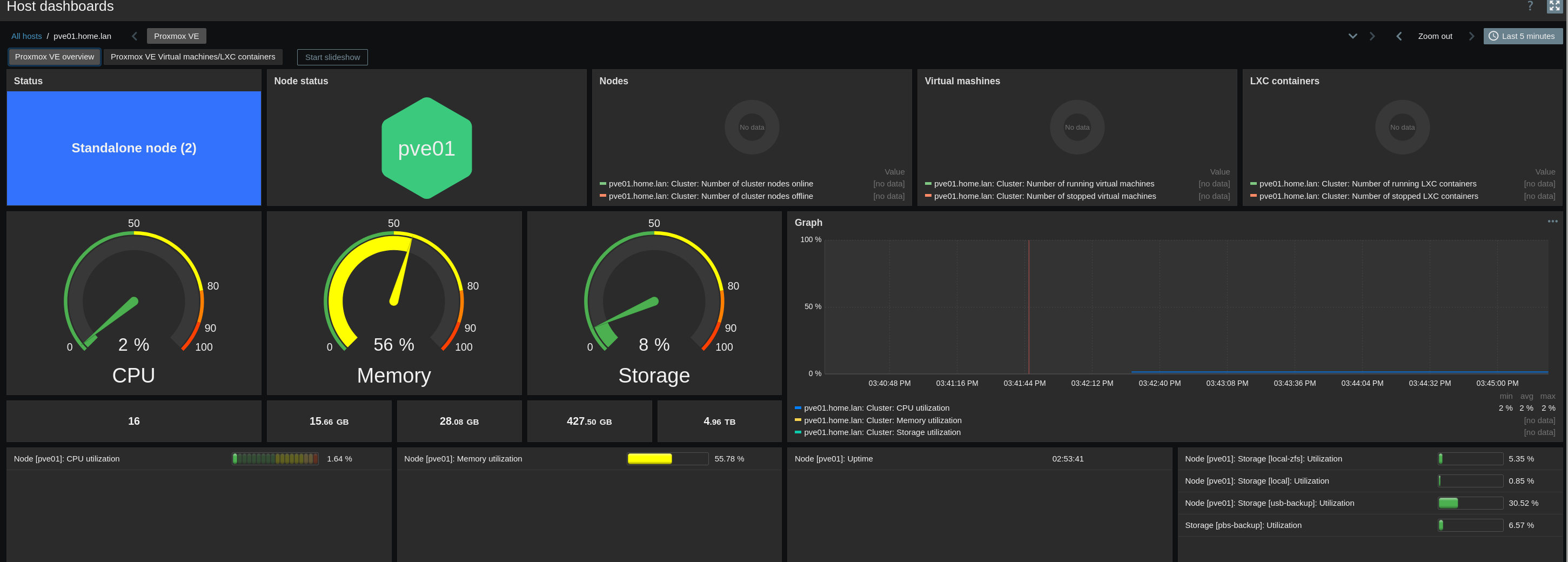Open the help question mark icon
Viewport: 1568px width, 562px height.
tap(1530, 6)
